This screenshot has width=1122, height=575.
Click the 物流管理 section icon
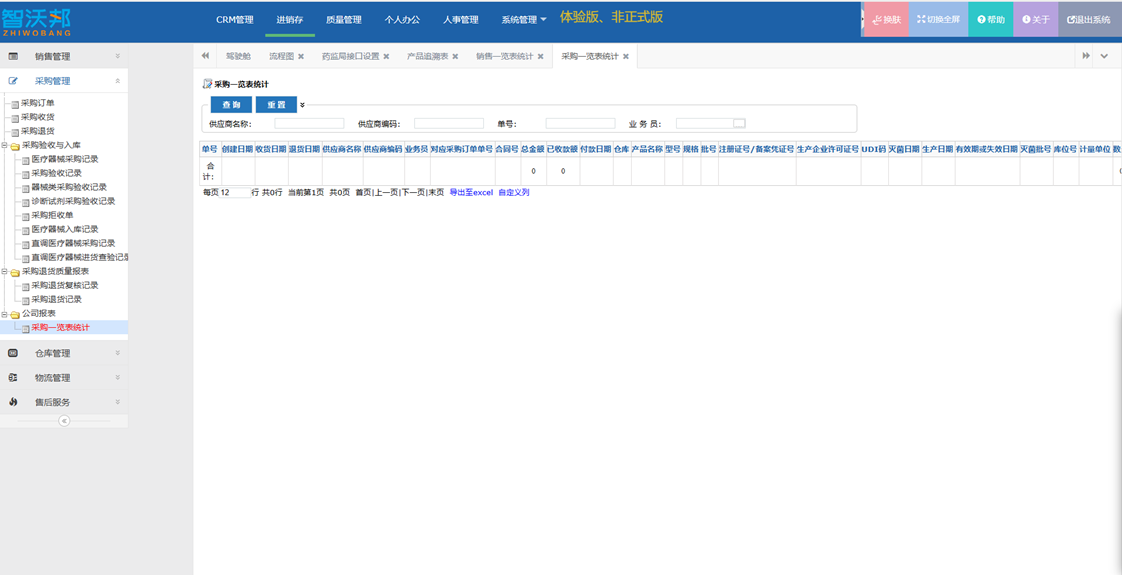pyautogui.click(x=13, y=378)
